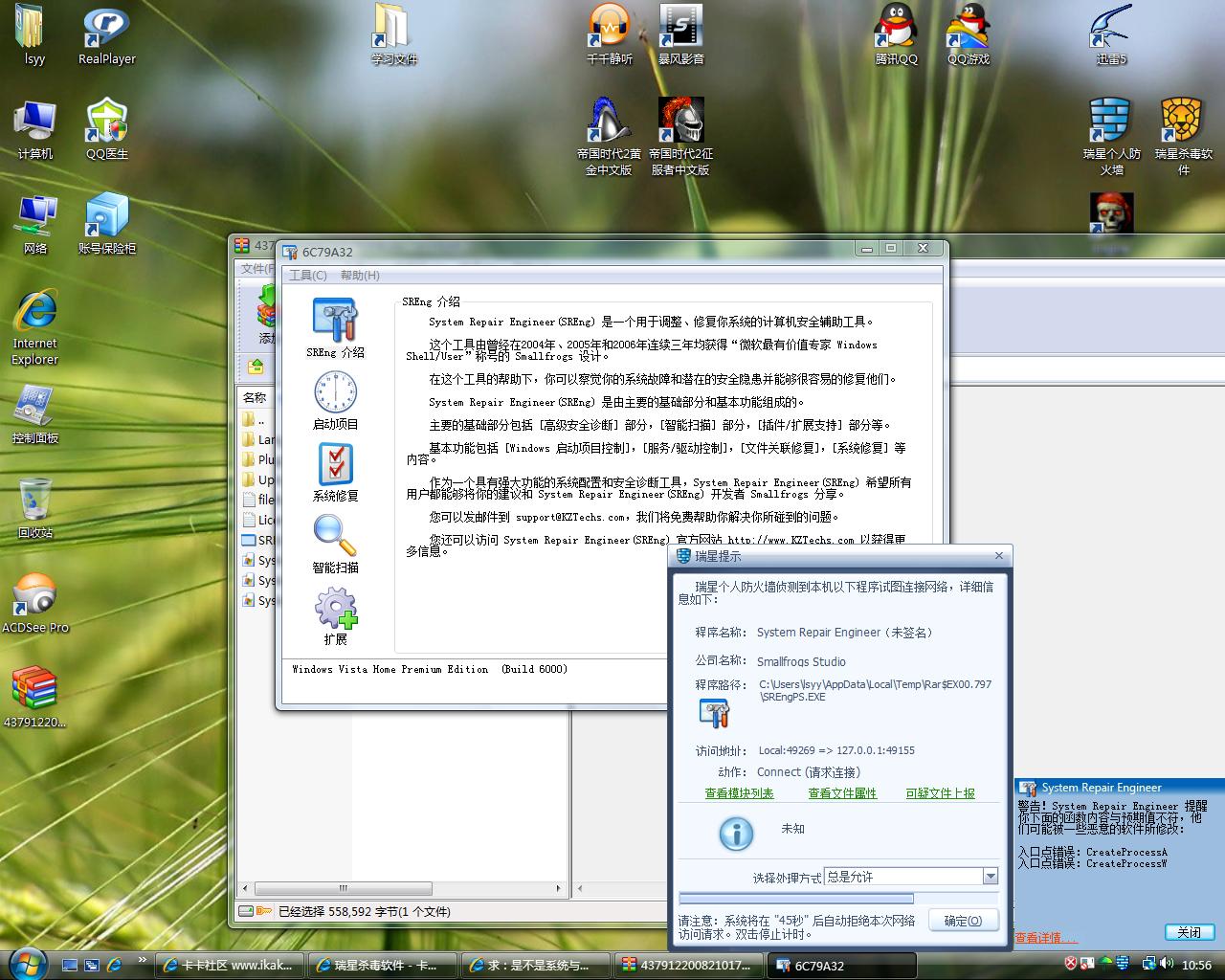Switch to 卡卡社区 www.ikak... taskbar button

(230, 965)
